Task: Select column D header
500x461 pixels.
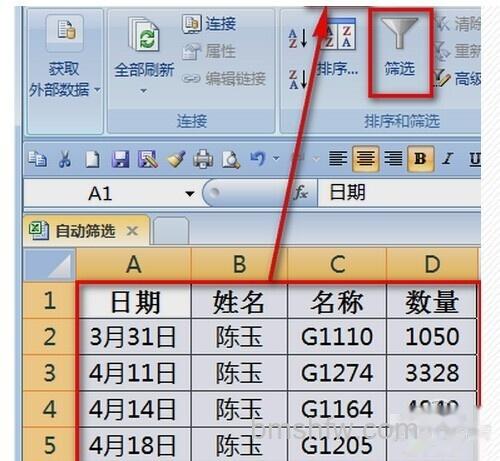Action: [432, 265]
